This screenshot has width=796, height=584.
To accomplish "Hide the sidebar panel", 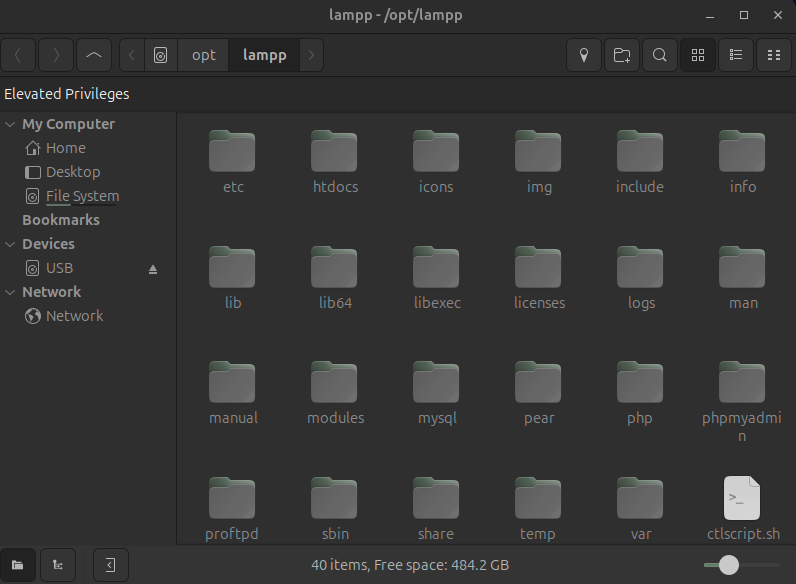I will 111,565.
